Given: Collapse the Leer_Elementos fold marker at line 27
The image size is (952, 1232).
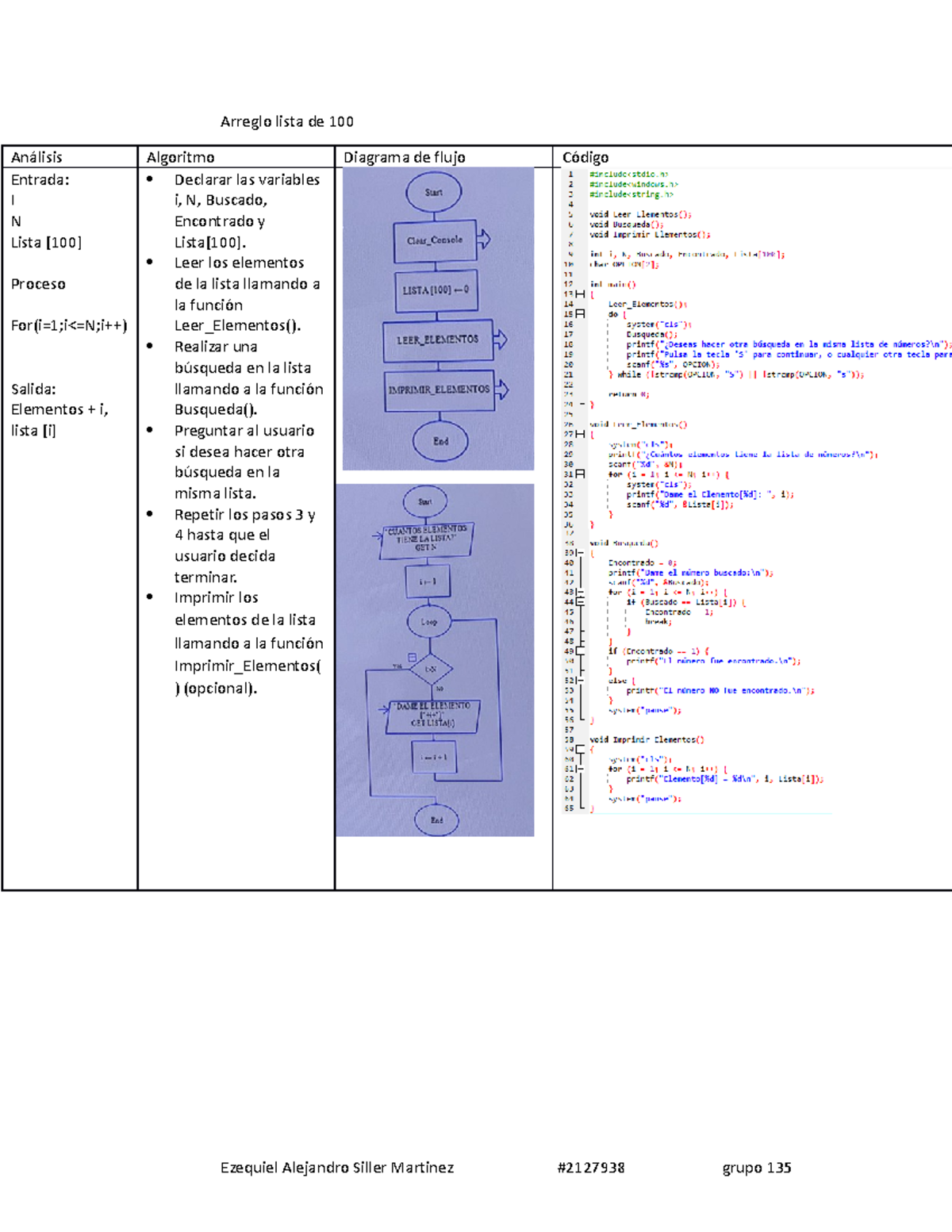Looking at the screenshot, I should tap(580, 435).
